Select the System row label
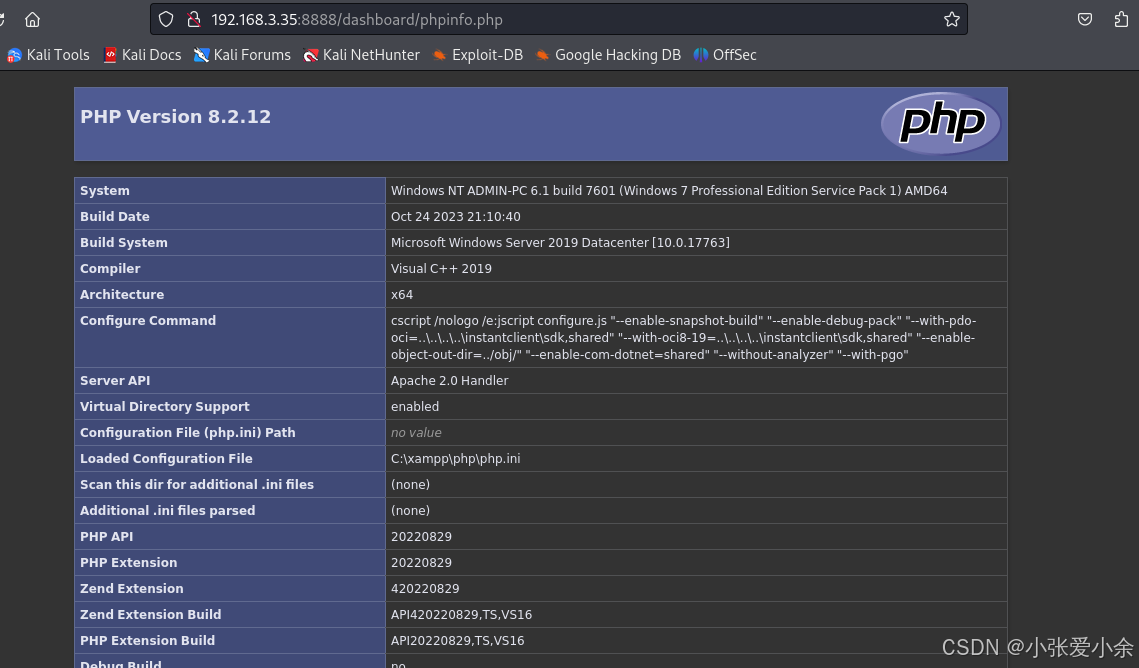Image resolution: width=1139 pixels, height=668 pixels. point(105,190)
